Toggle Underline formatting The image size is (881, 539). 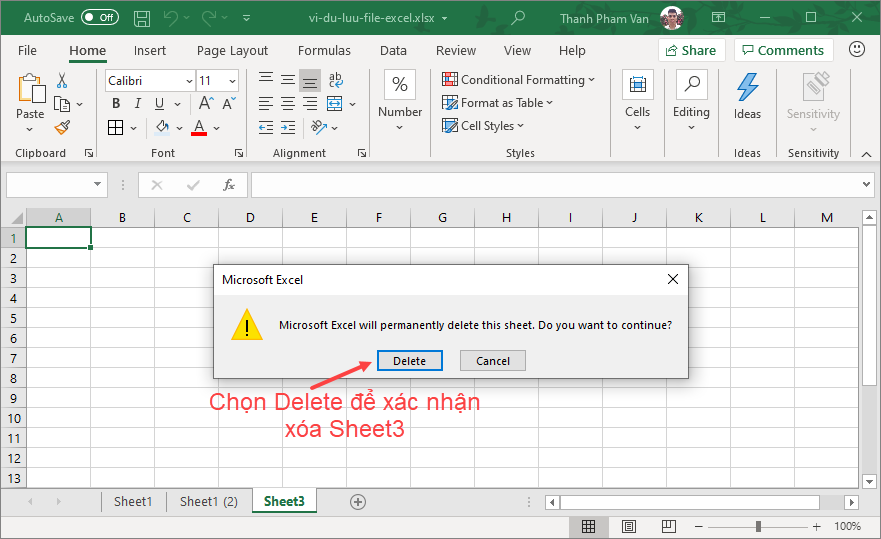pos(160,103)
